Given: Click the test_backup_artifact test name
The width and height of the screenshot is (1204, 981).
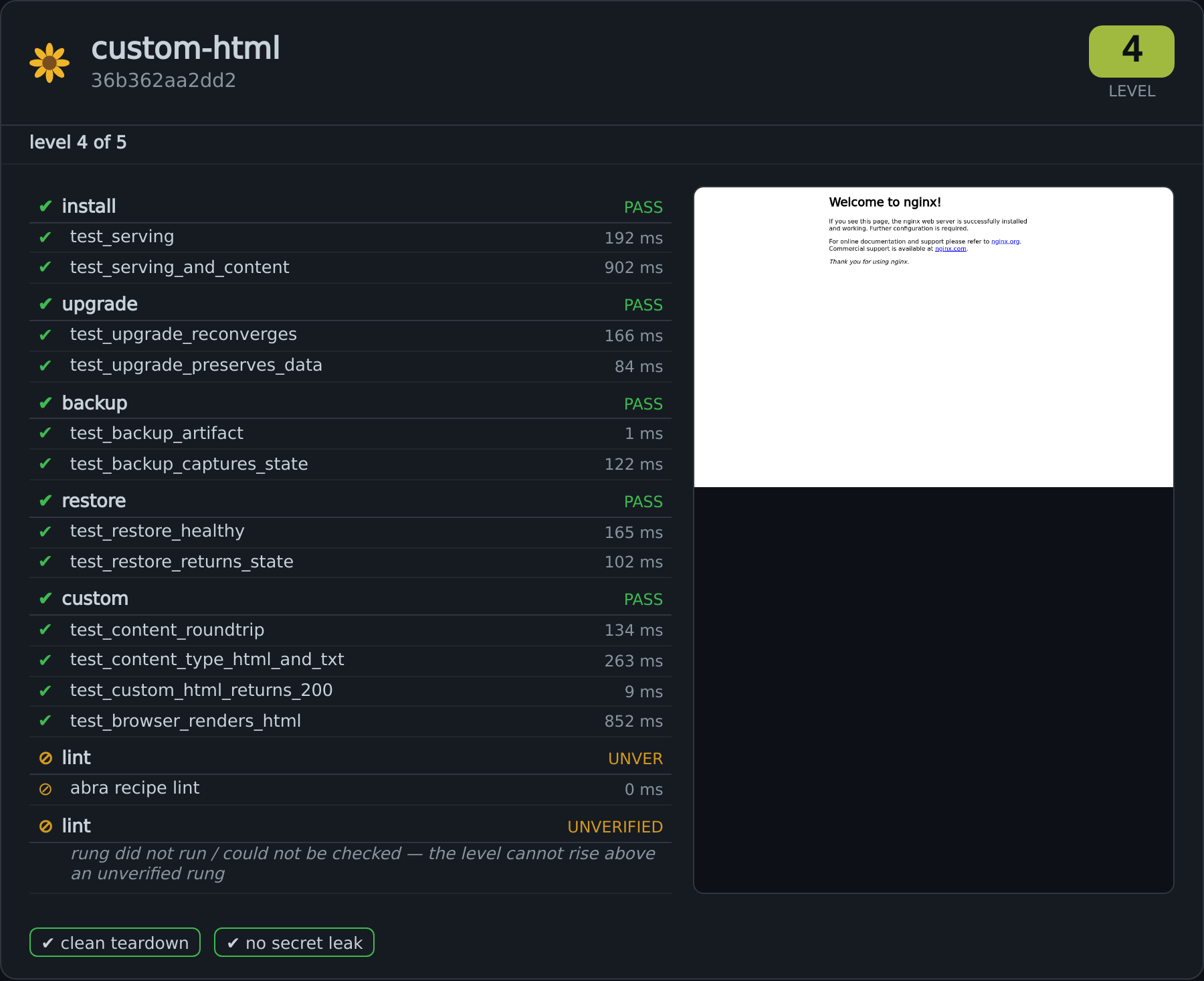Looking at the screenshot, I should [x=157, y=434].
